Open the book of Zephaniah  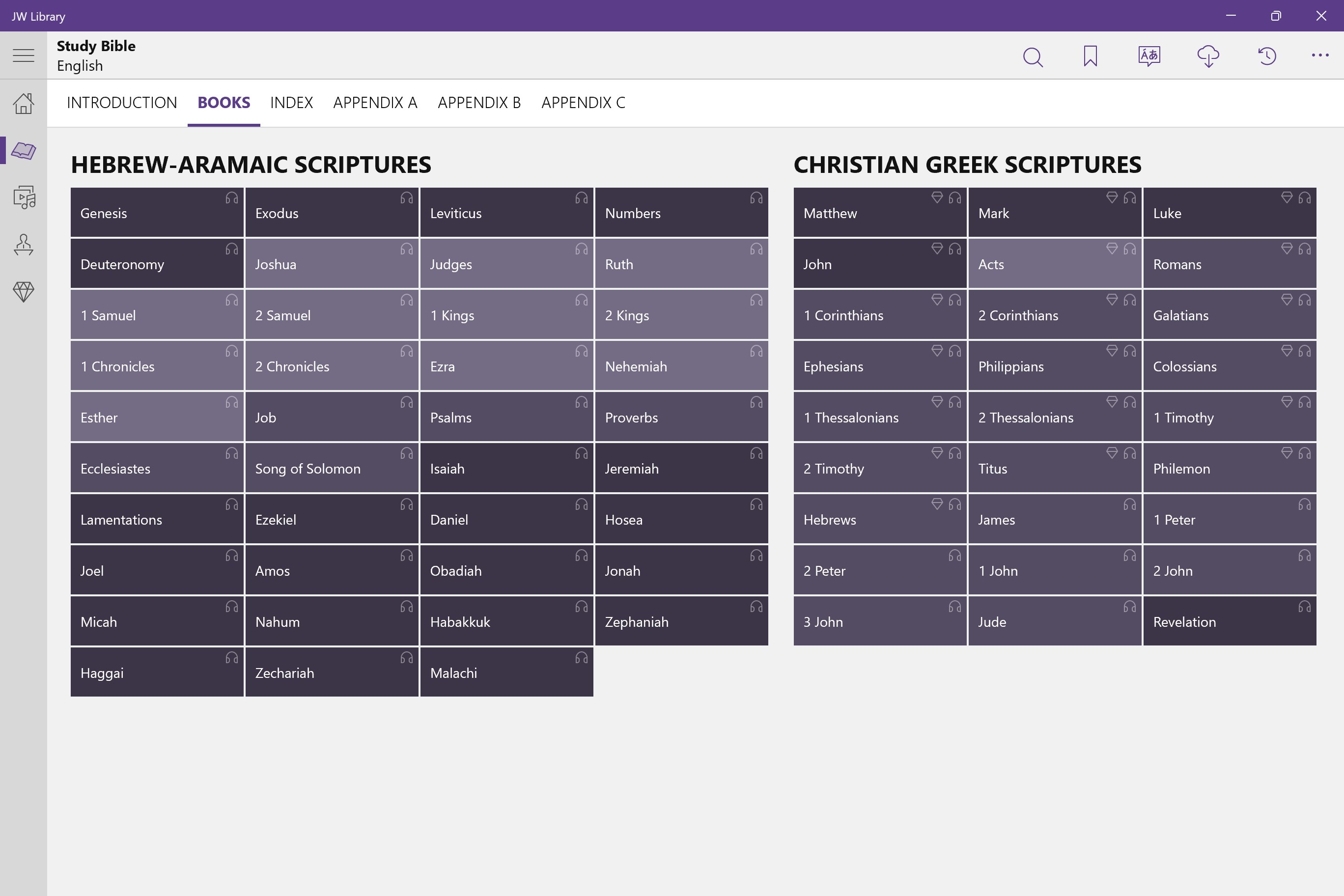681,621
